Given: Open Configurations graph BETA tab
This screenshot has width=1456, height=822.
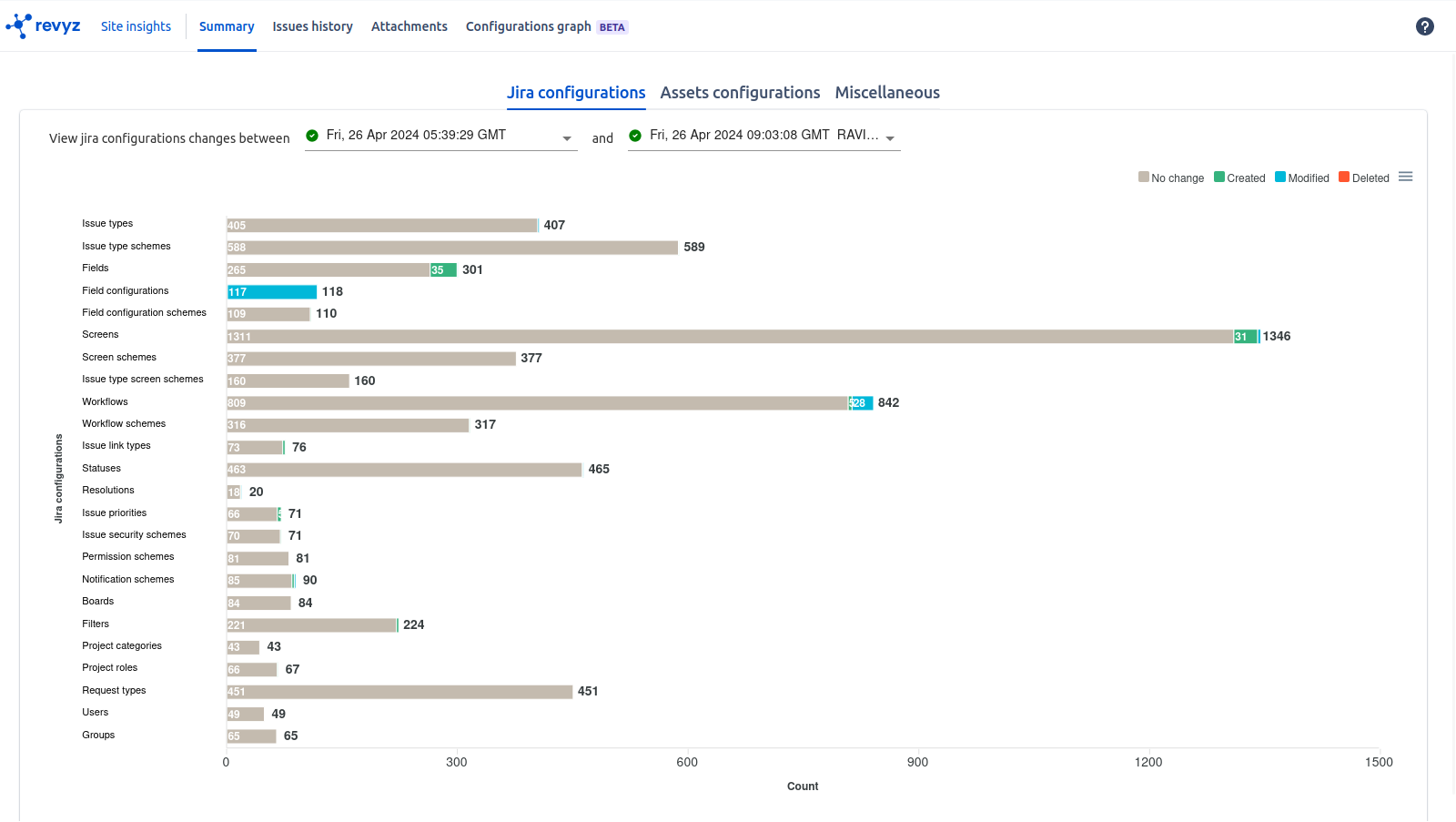Looking at the screenshot, I should tap(547, 26).
